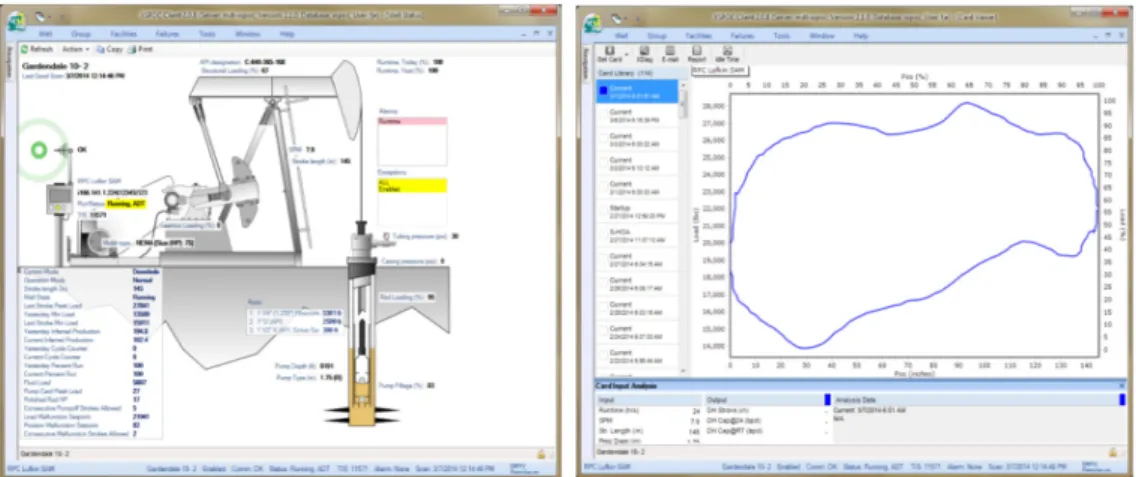The height and width of the screenshot is (477, 1136).
Task: Click the Print toolbar icon
Action: pos(132,49)
